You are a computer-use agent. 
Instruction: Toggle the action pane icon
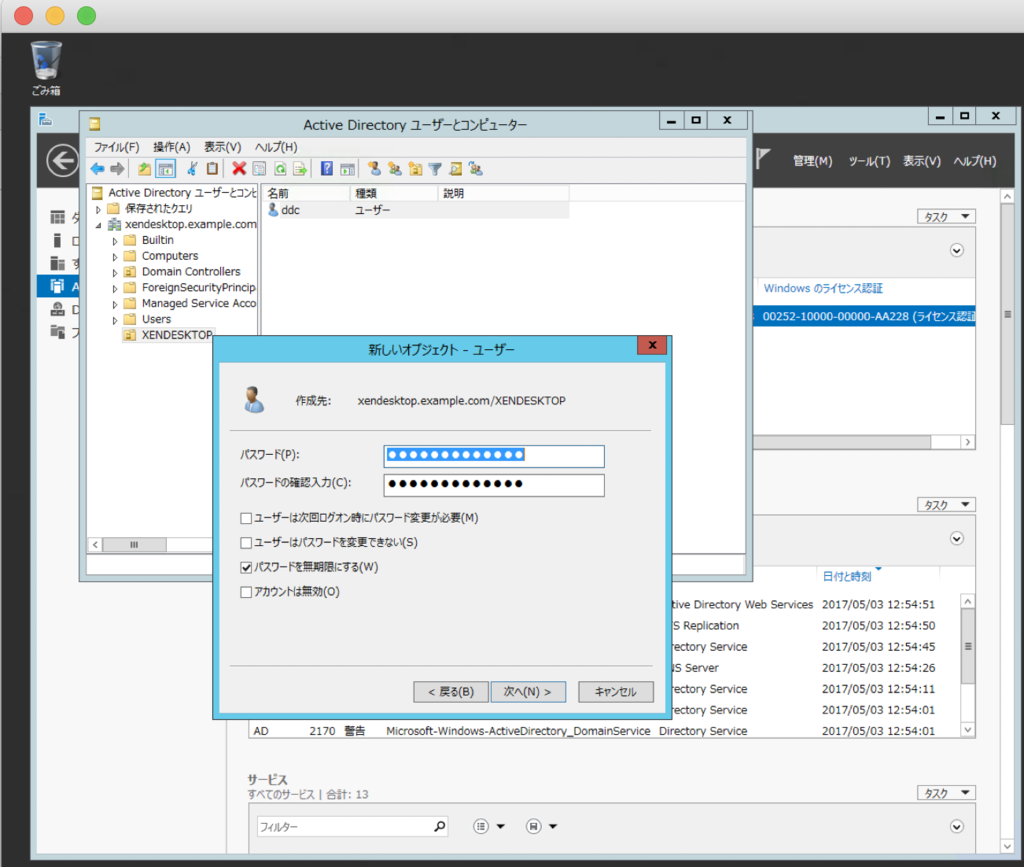(x=347, y=169)
